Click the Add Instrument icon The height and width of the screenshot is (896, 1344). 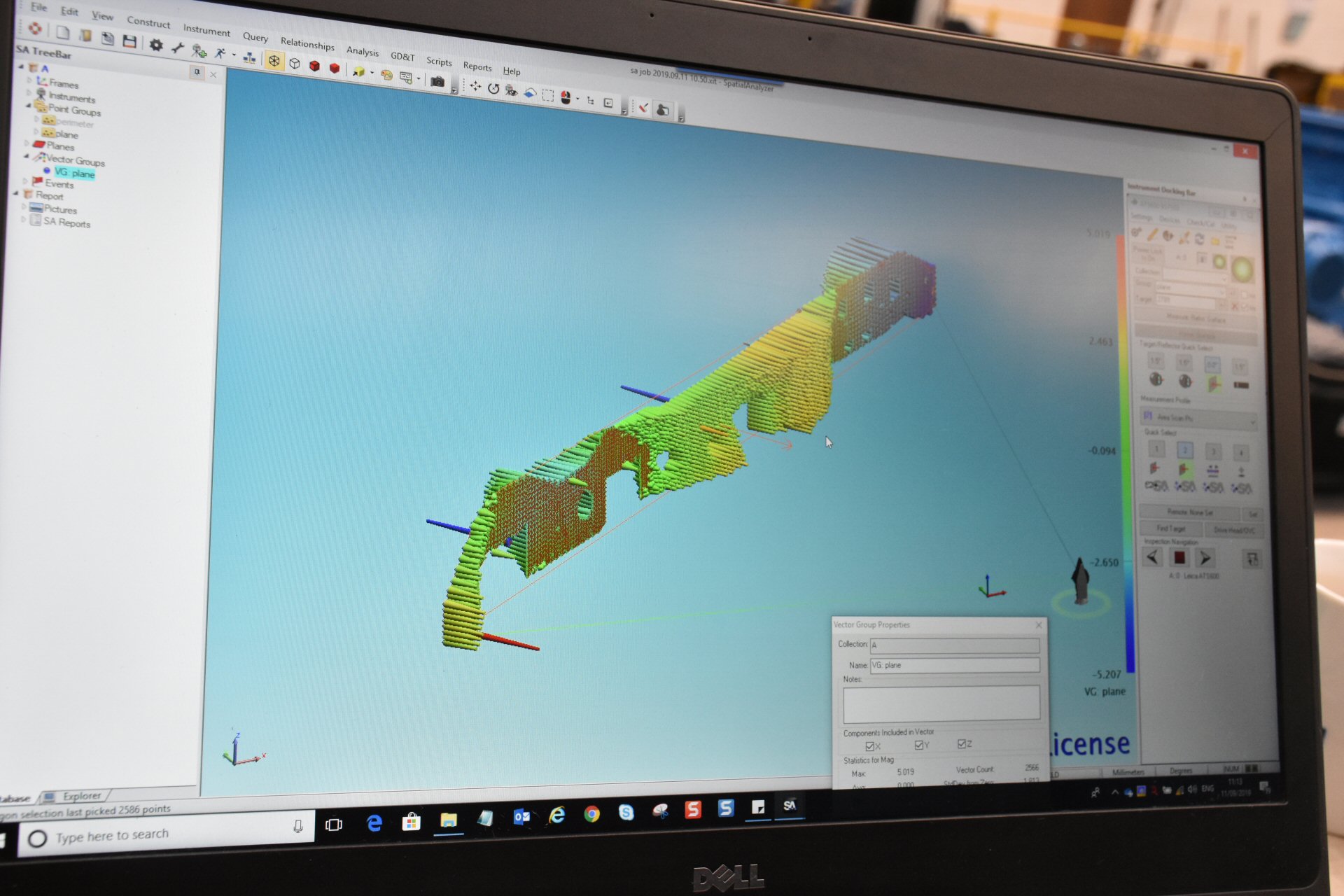pyautogui.click(x=199, y=51)
